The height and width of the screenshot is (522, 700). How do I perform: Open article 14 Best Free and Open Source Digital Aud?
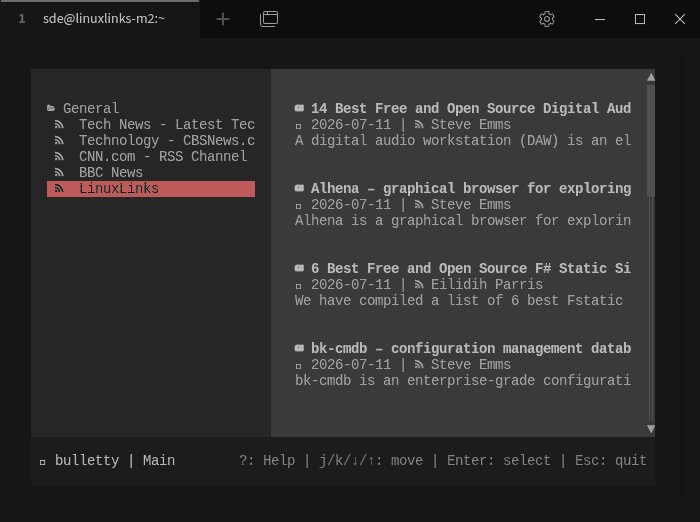[471, 108]
